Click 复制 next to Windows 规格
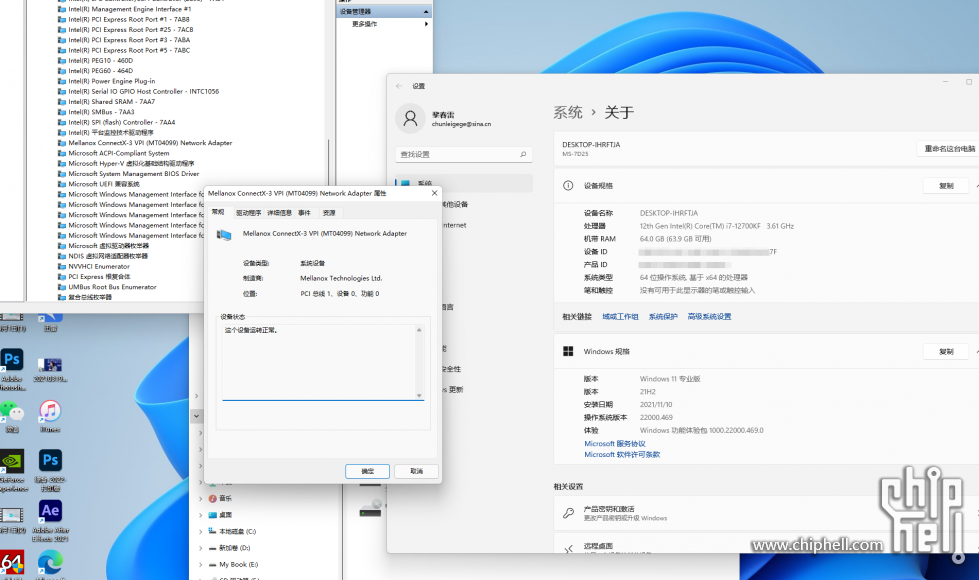Viewport: 979px width, 580px height. pyautogui.click(x=946, y=351)
